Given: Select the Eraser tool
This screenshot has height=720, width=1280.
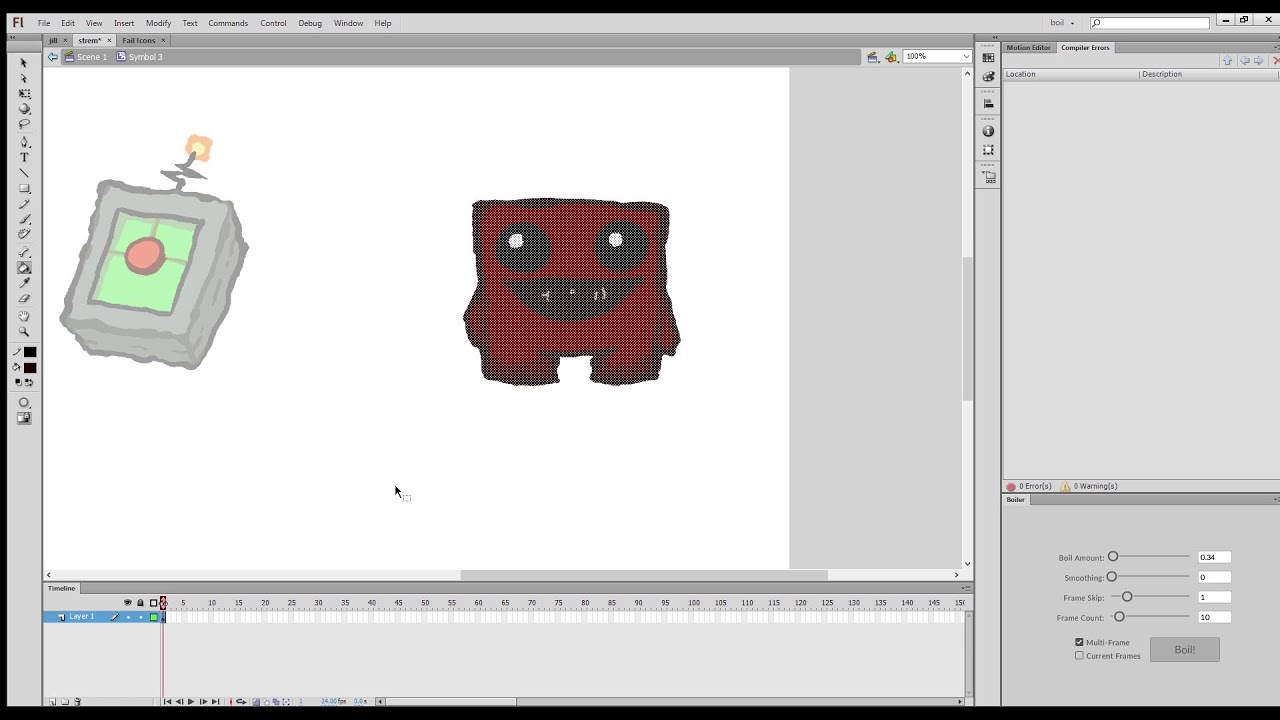Looking at the screenshot, I should click(x=24, y=299).
